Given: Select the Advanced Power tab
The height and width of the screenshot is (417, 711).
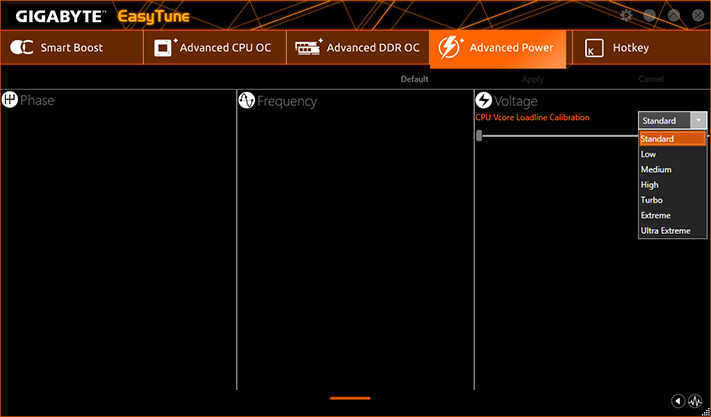Looking at the screenshot, I should (x=498, y=49).
